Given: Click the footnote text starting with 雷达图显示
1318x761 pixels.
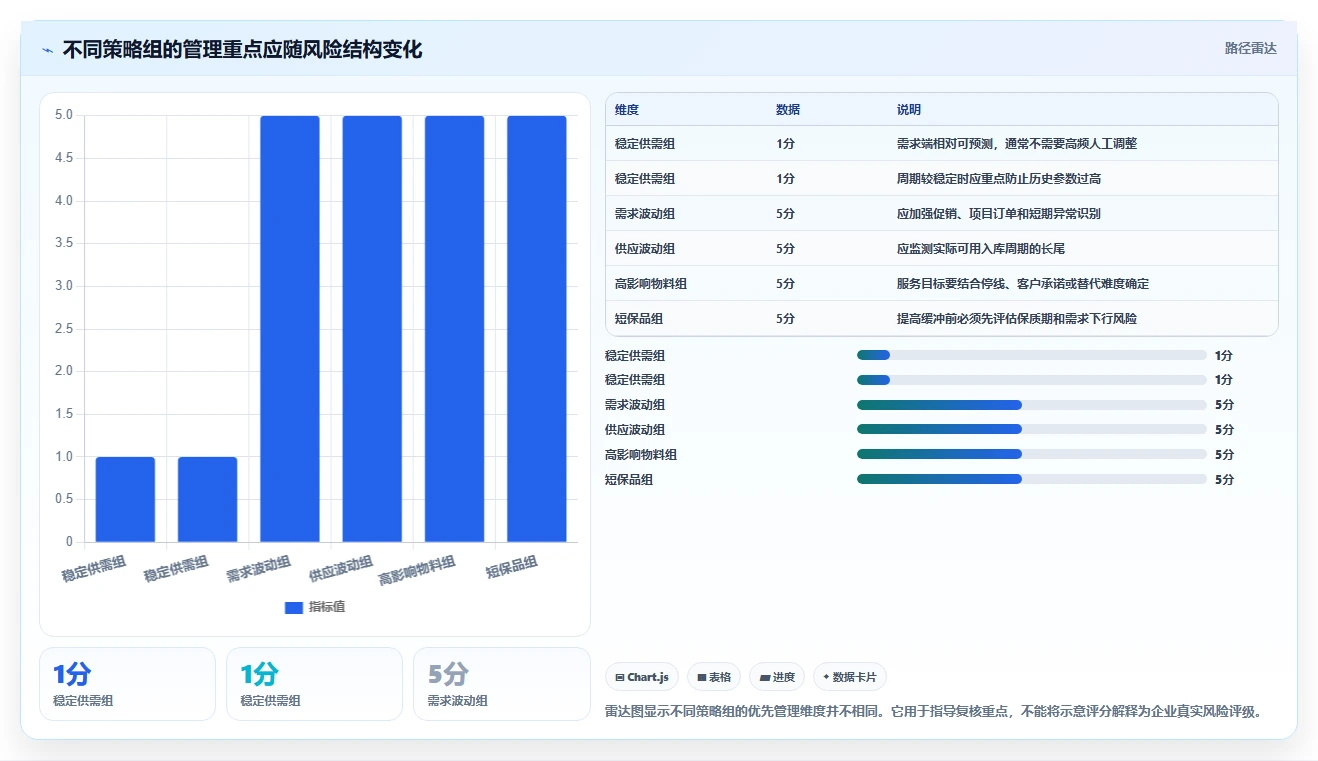Looking at the screenshot, I should point(934,712).
